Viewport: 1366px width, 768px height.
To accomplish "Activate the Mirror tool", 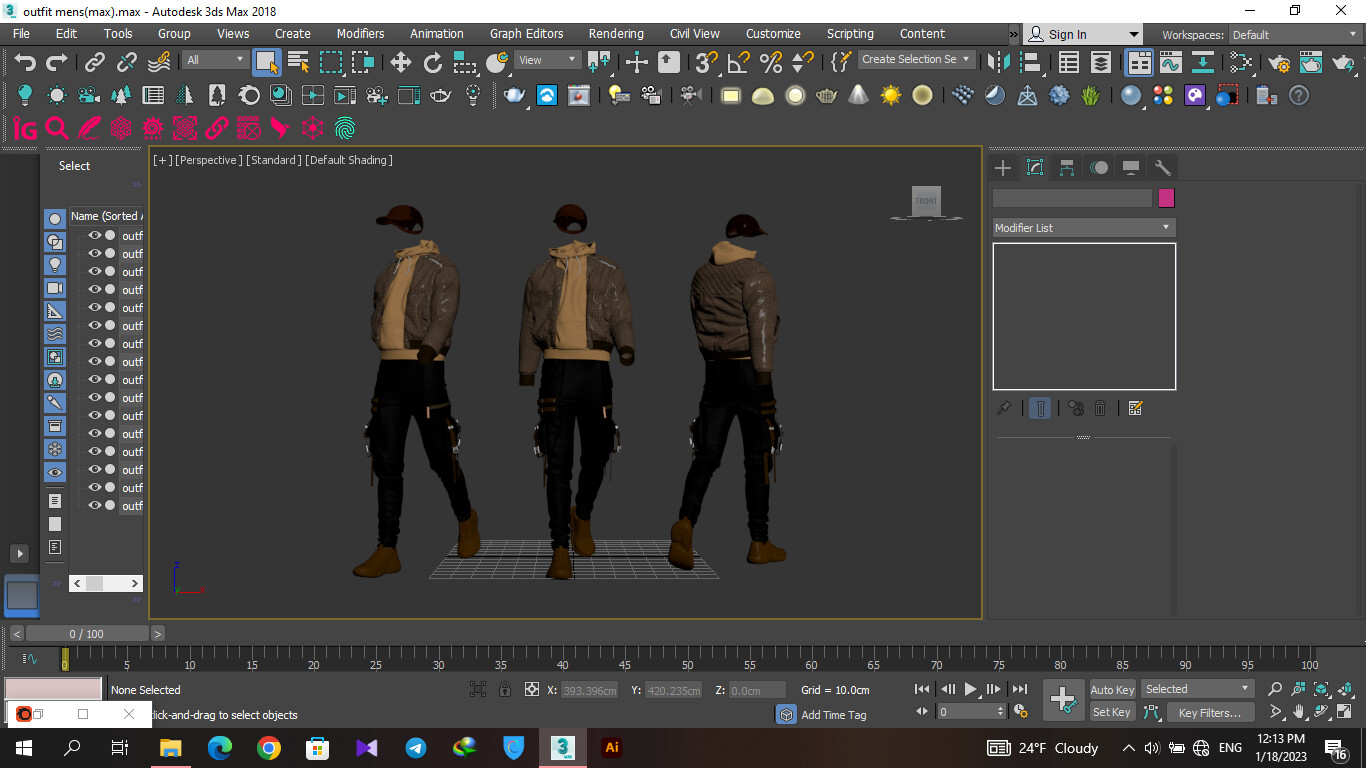I will point(997,62).
